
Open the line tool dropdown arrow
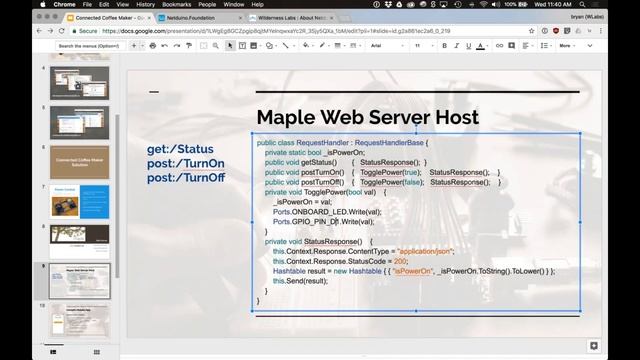tap(293, 46)
